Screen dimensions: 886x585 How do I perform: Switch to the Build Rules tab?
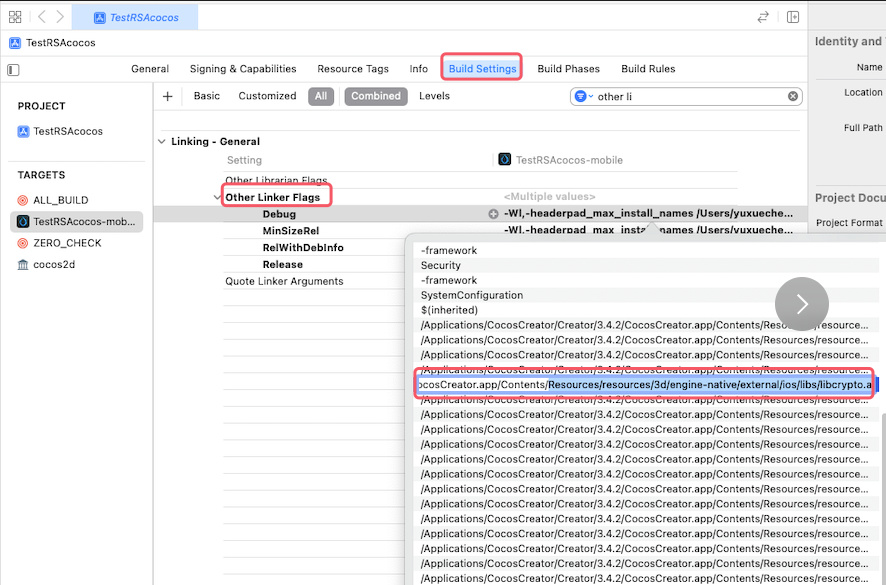point(648,69)
